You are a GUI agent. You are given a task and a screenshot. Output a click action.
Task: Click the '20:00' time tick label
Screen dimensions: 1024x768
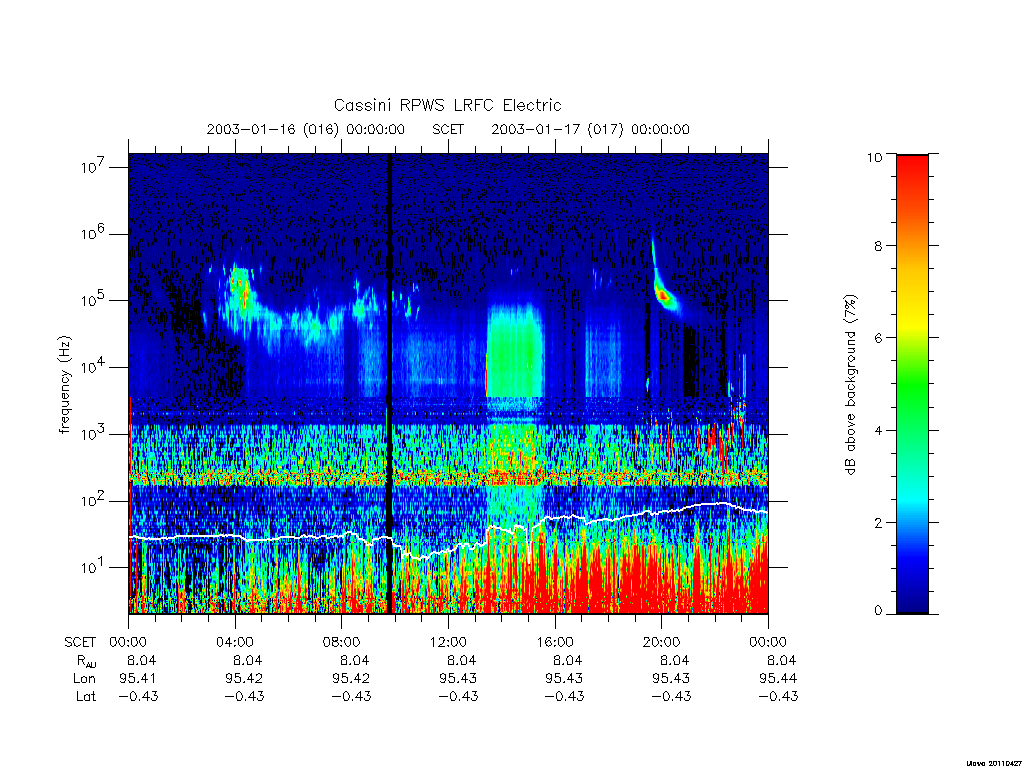click(662, 642)
